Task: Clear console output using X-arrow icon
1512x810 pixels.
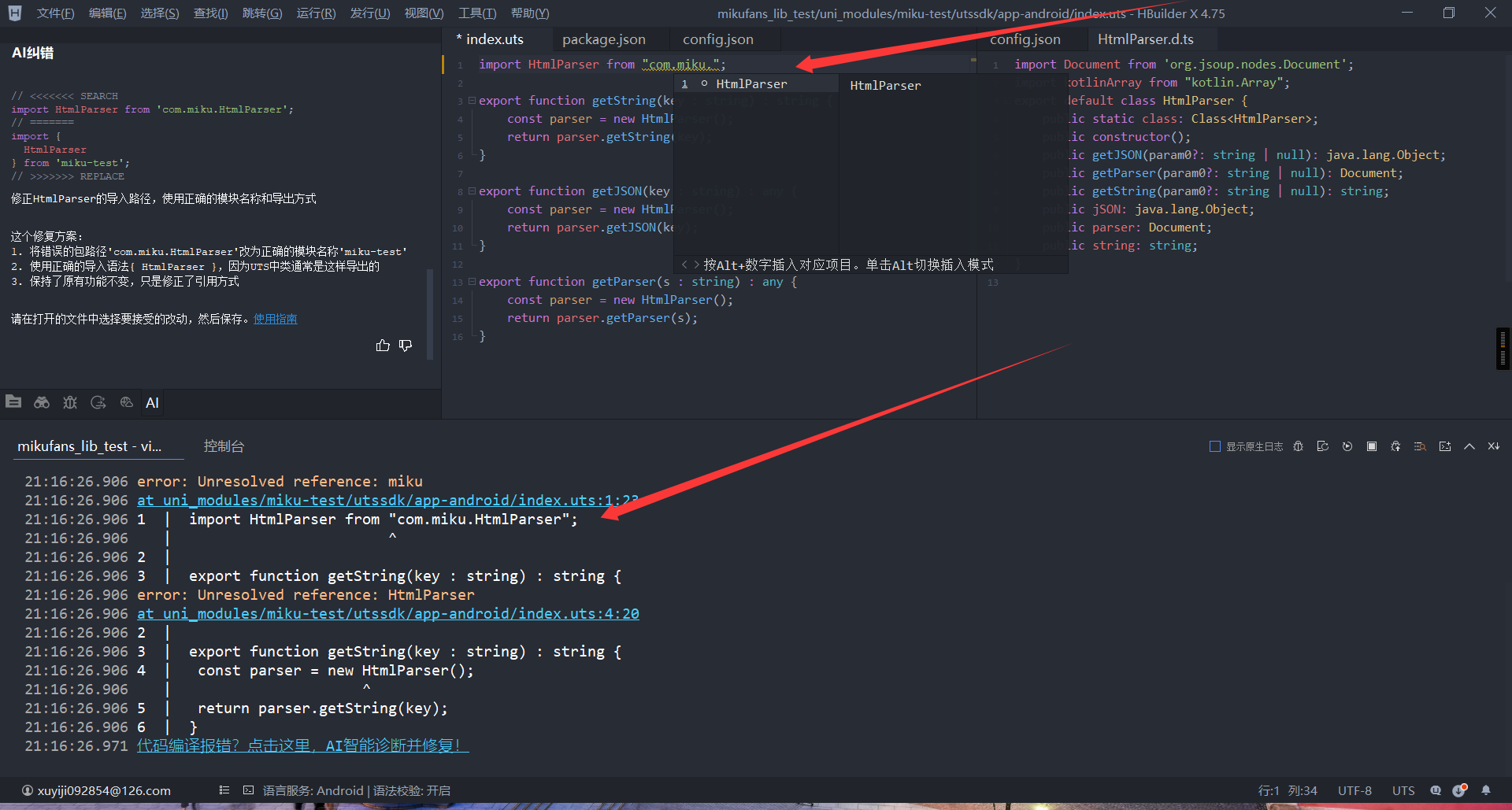Action: [x=1494, y=446]
